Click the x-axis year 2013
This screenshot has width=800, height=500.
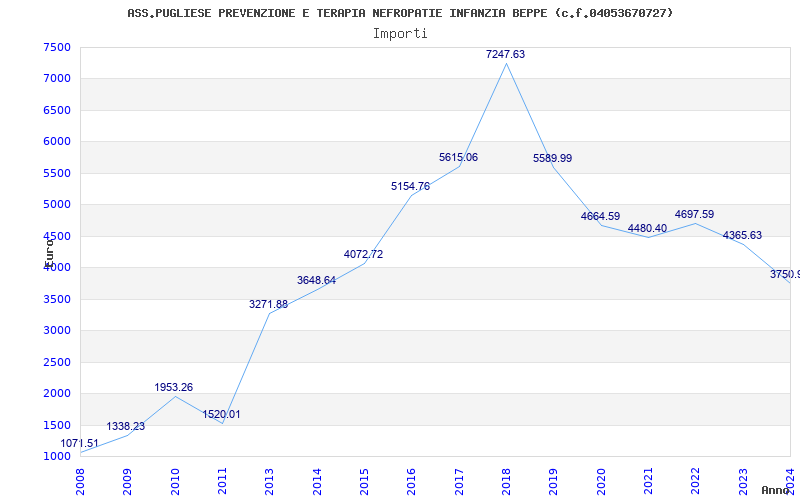269,482
